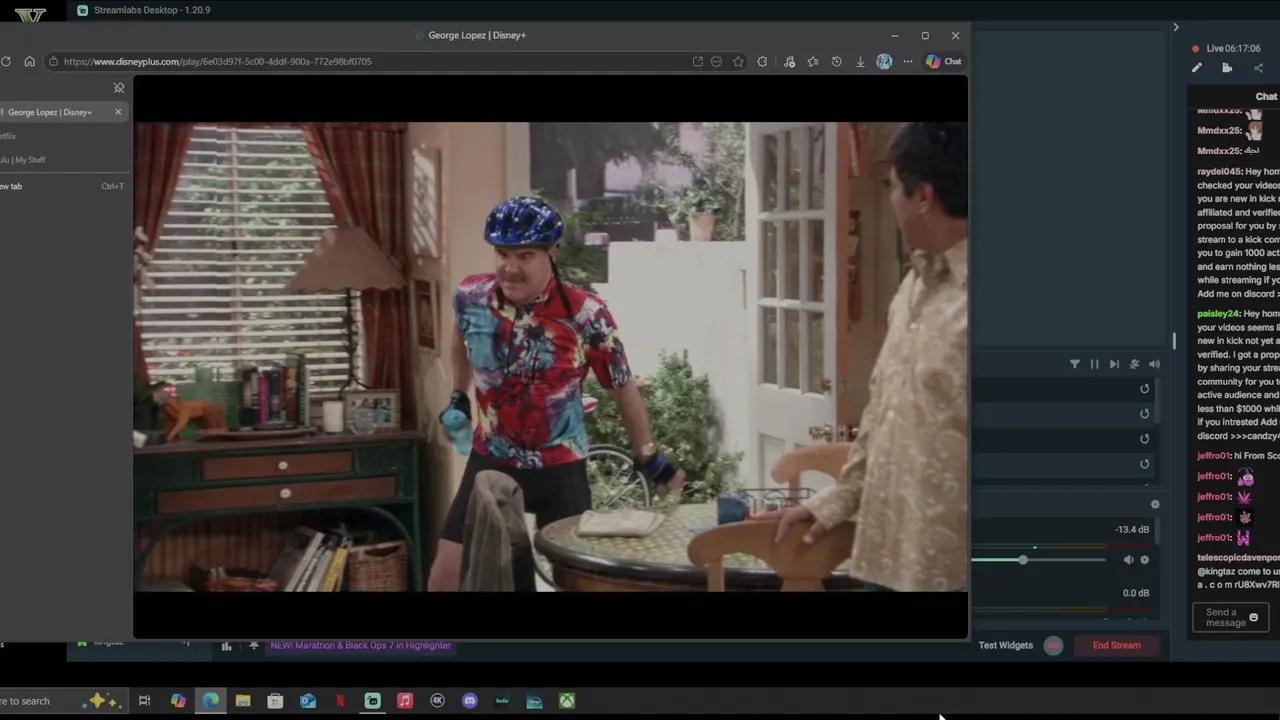
Task: Add this page to favorites star
Action: click(738, 61)
